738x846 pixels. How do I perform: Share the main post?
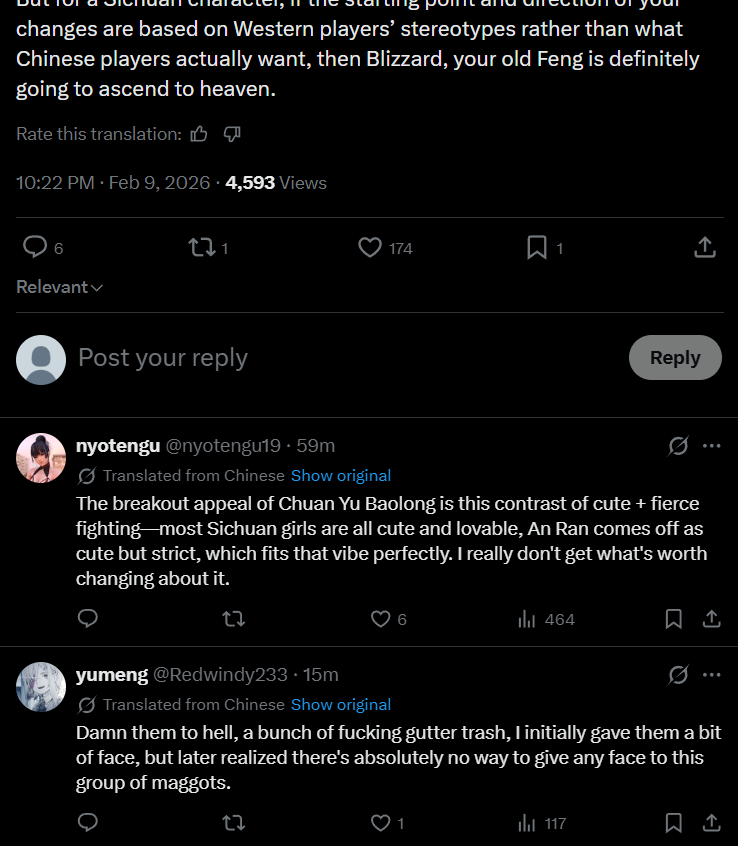(x=704, y=247)
